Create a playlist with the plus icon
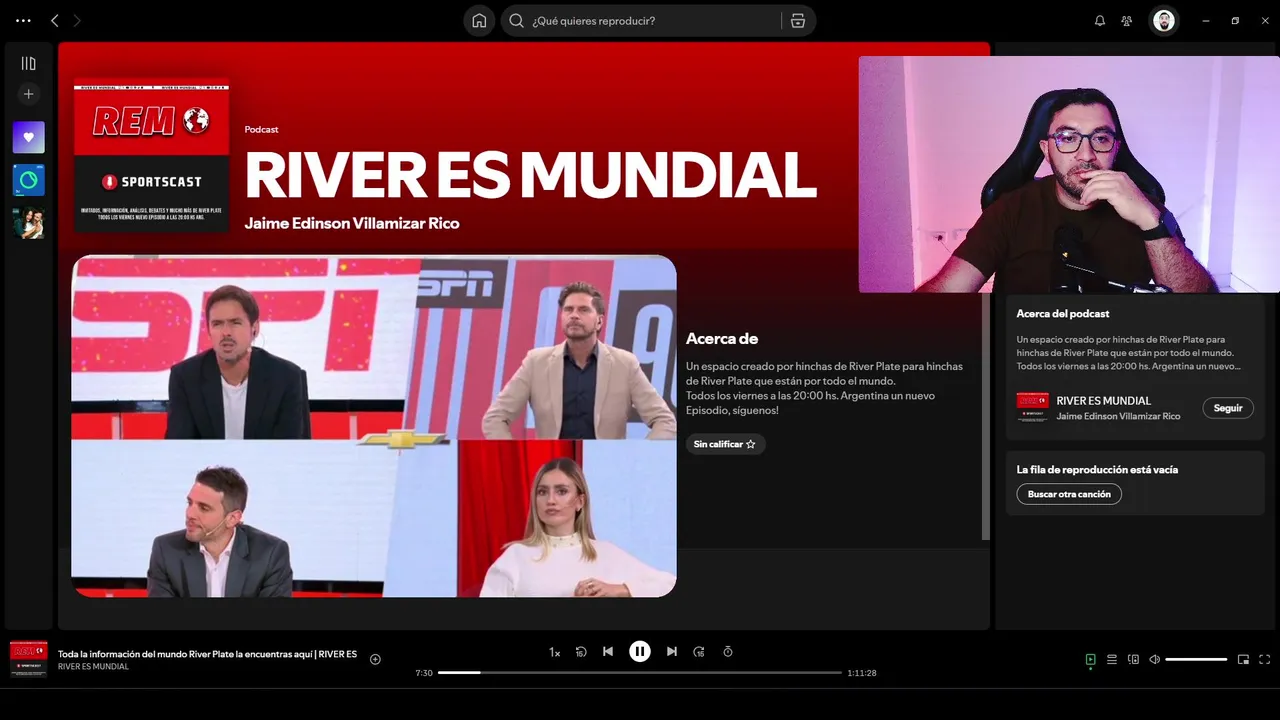Screen dimensions: 1280x720 pos(29,94)
